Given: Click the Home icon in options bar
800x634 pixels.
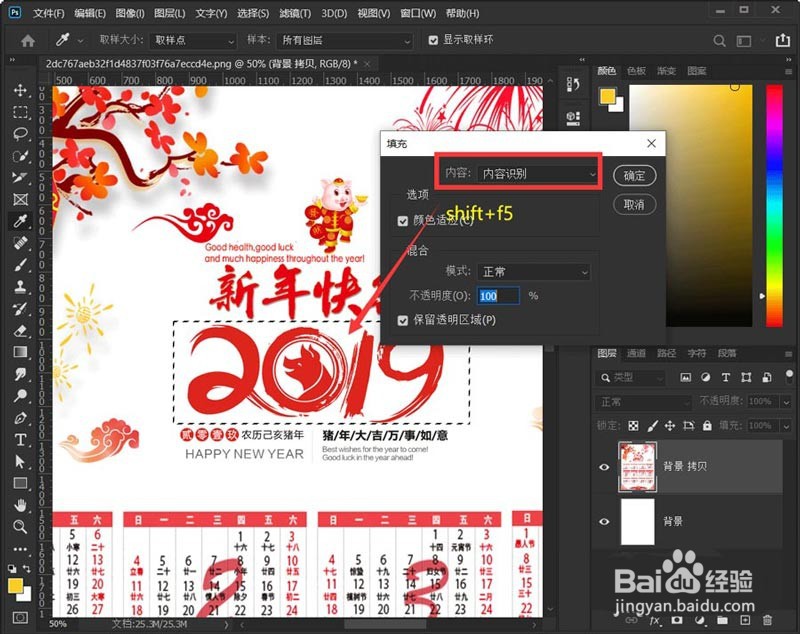Looking at the screenshot, I should click(x=28, y=40).
